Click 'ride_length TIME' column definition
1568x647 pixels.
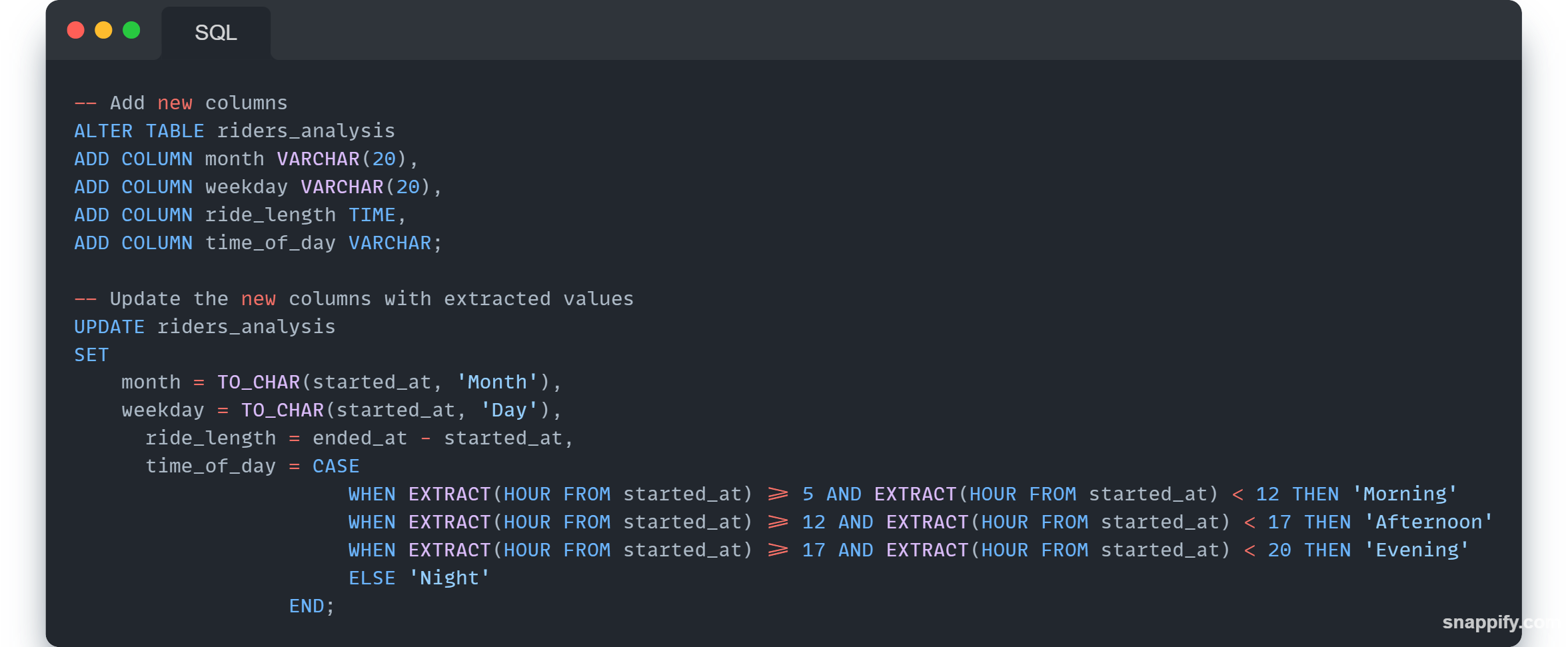[300, 215]
